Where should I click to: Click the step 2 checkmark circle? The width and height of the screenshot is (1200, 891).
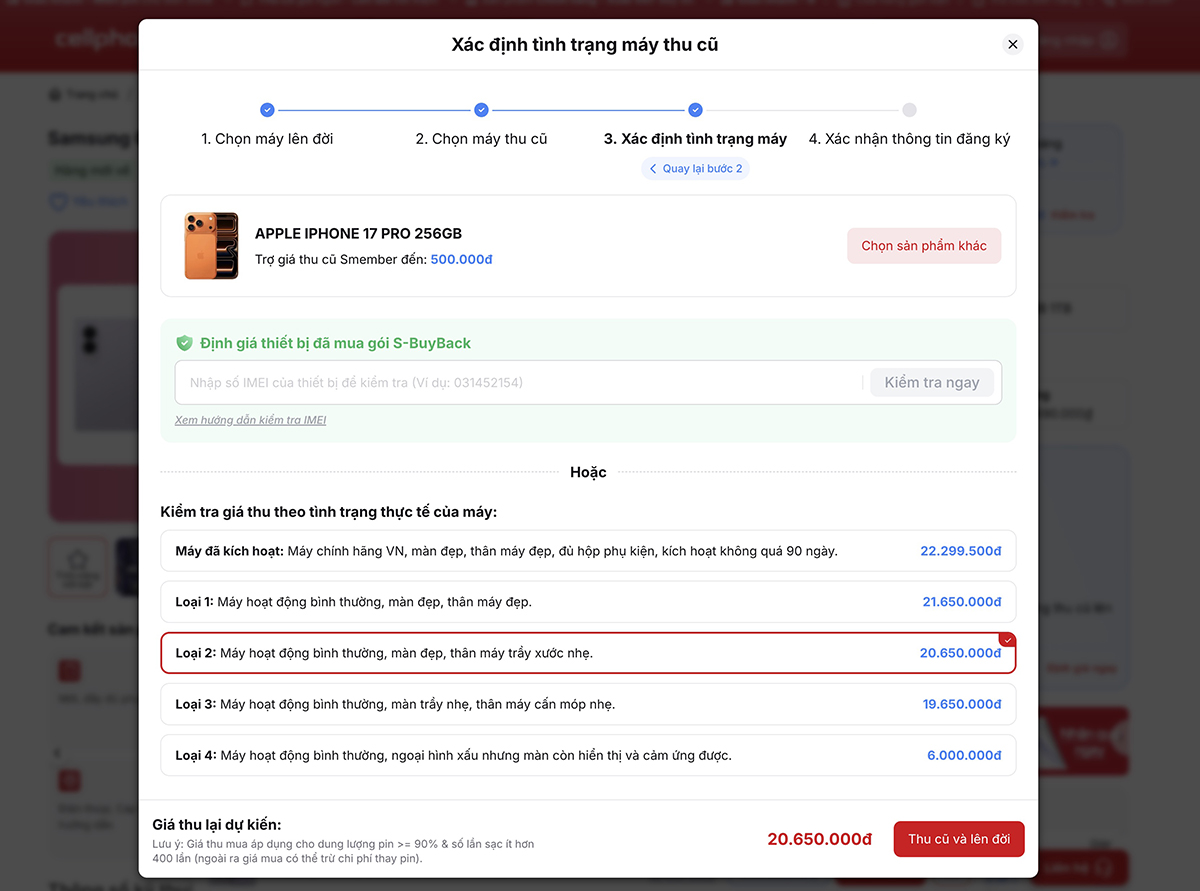point(481,110)
